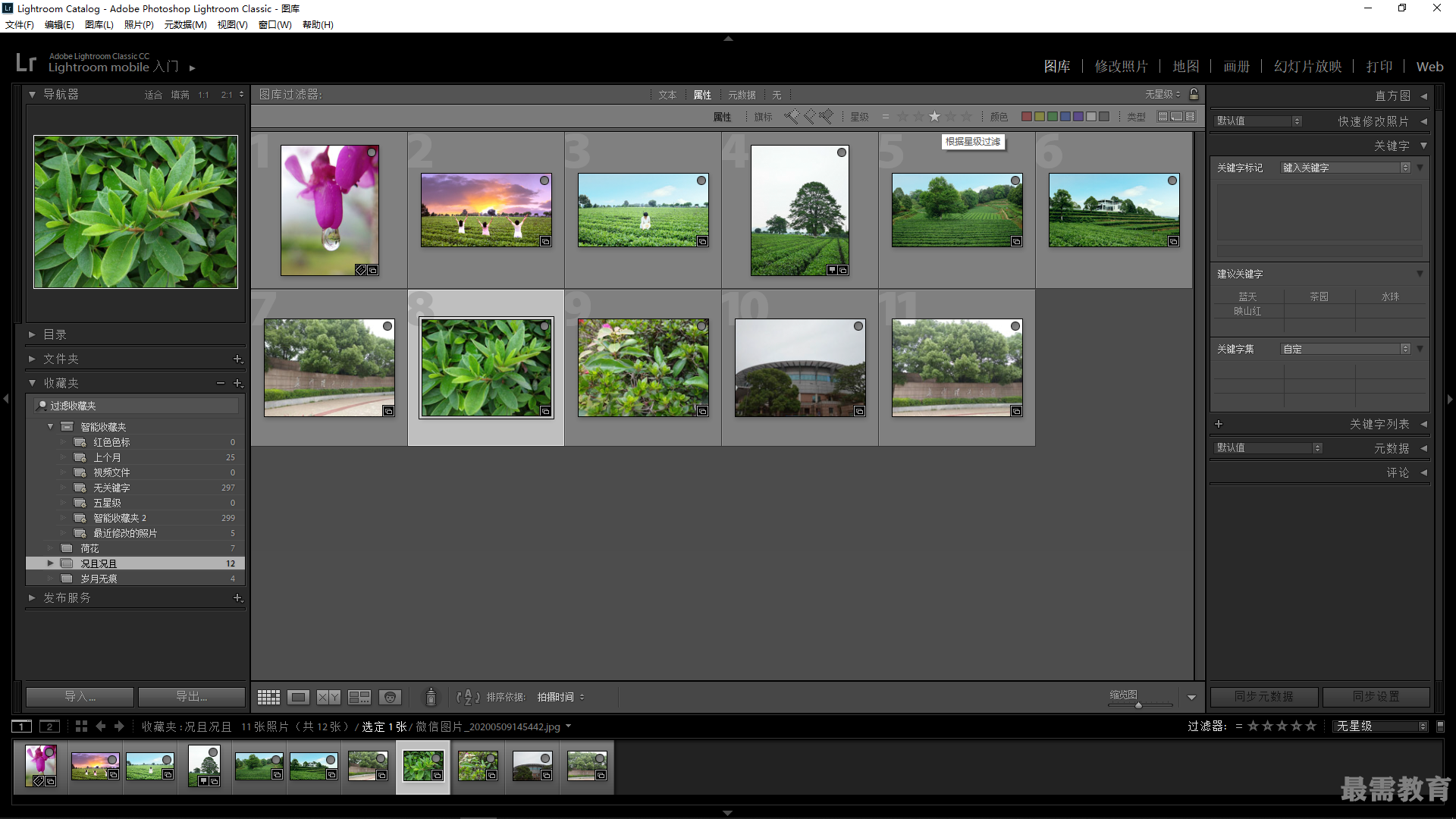Click 同步设置 button
This screenshot has width=1456, height=819.
click(x=1376, y=696)
